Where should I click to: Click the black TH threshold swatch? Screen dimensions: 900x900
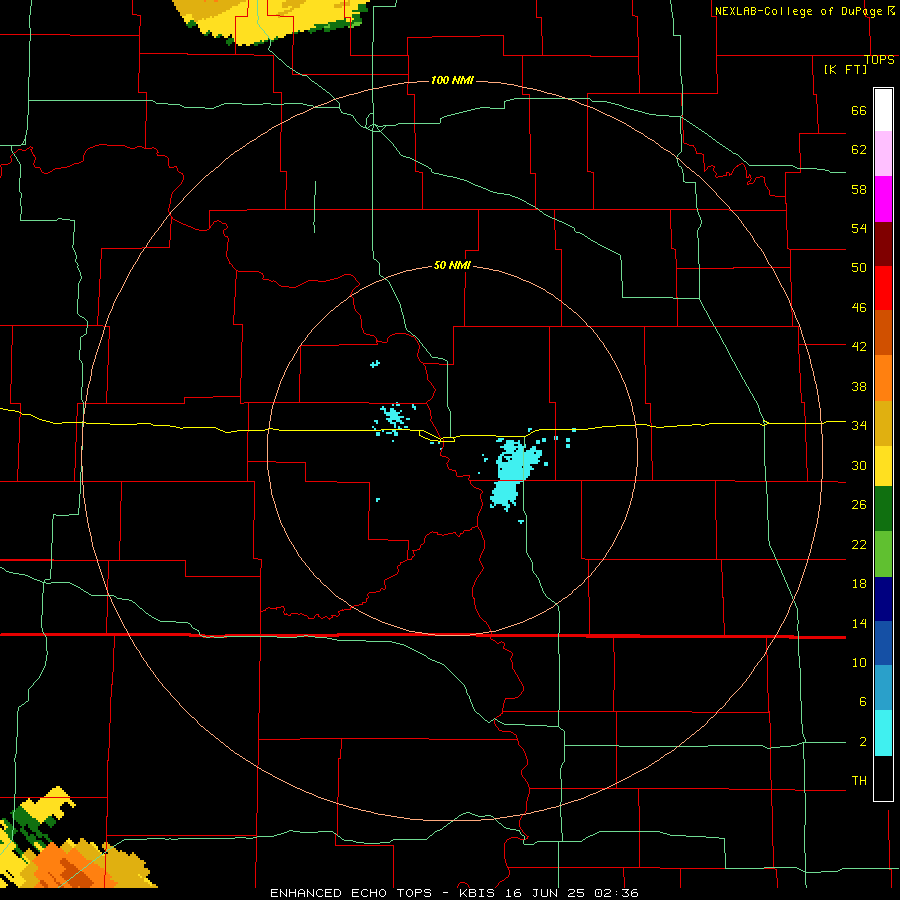pyautogui.click(x=883, y=778)
